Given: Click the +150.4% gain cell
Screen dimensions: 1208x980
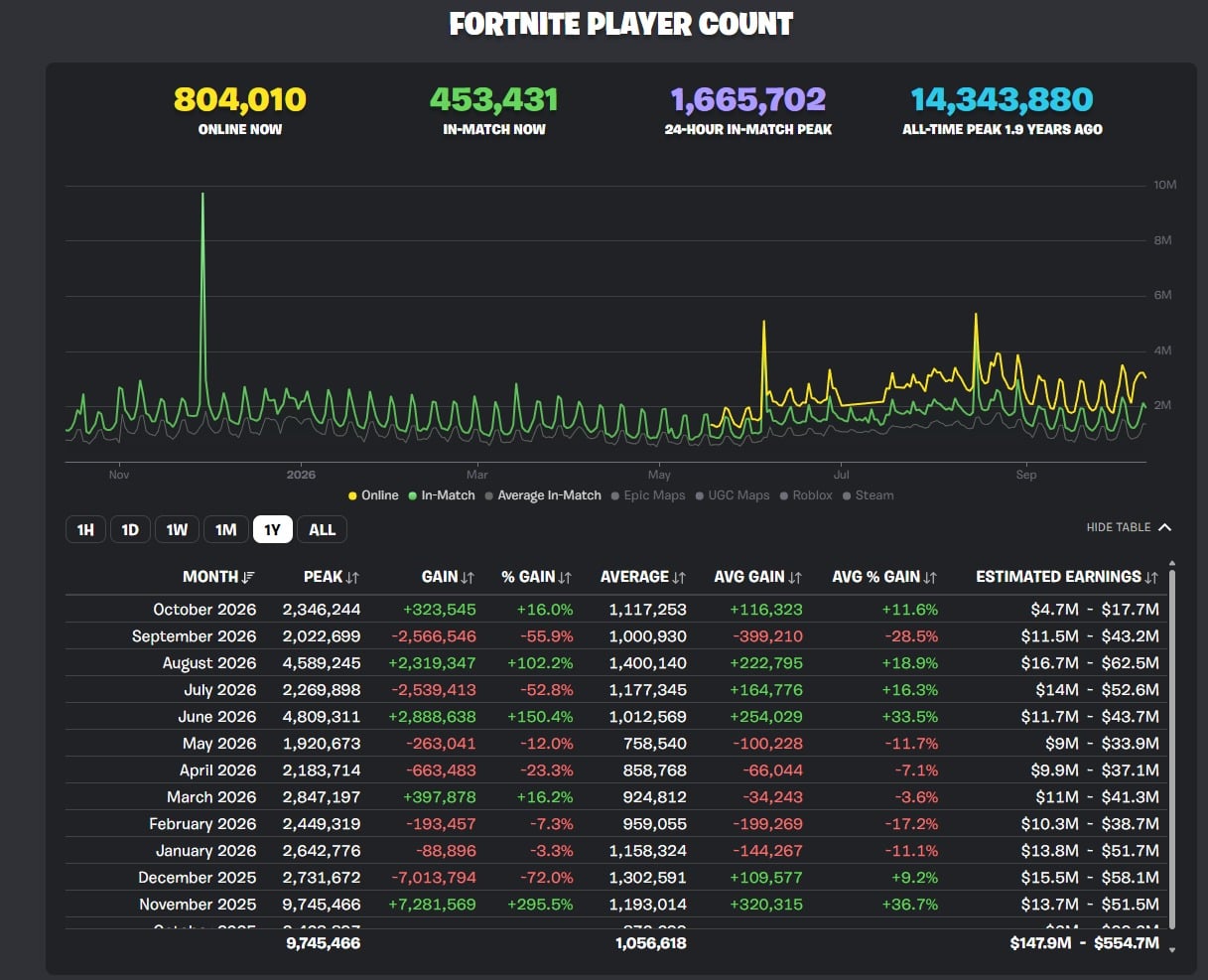Looking at the screenshot, I should pos(544,717).
